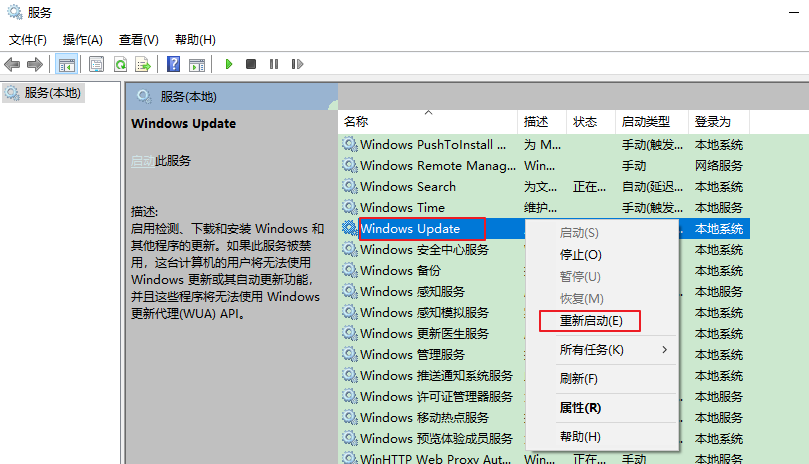Click the Forward arrow toolbar icon
Screen dimensions: 809x464
35,65
